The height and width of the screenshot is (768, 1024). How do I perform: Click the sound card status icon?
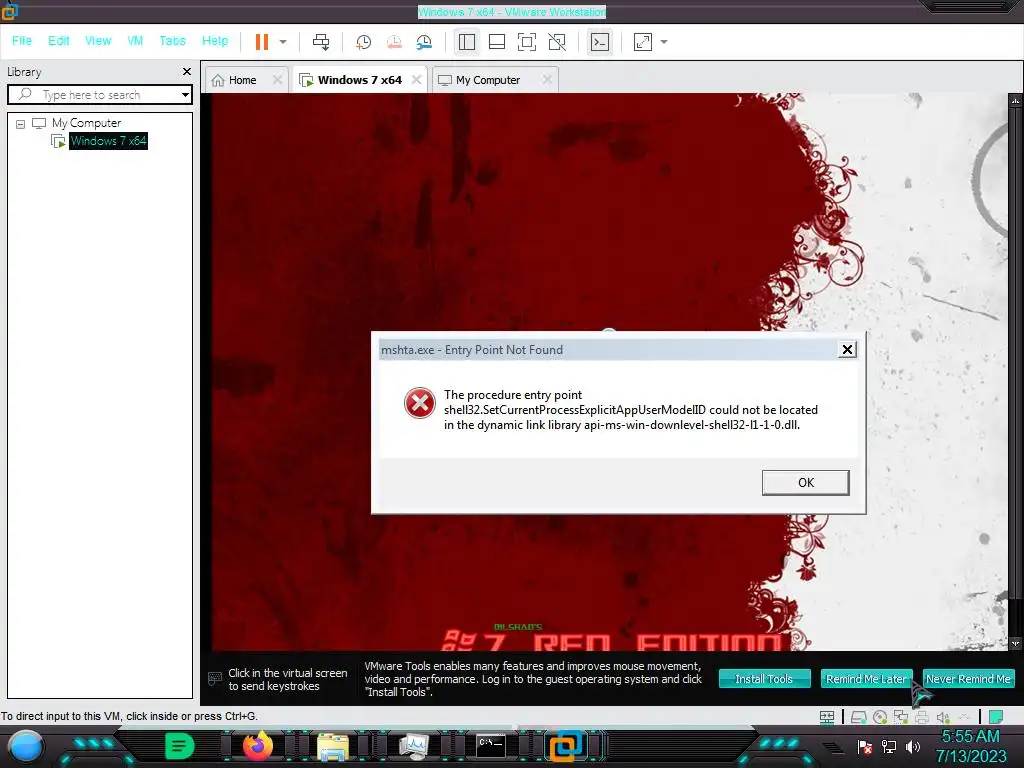pos(943,717)
